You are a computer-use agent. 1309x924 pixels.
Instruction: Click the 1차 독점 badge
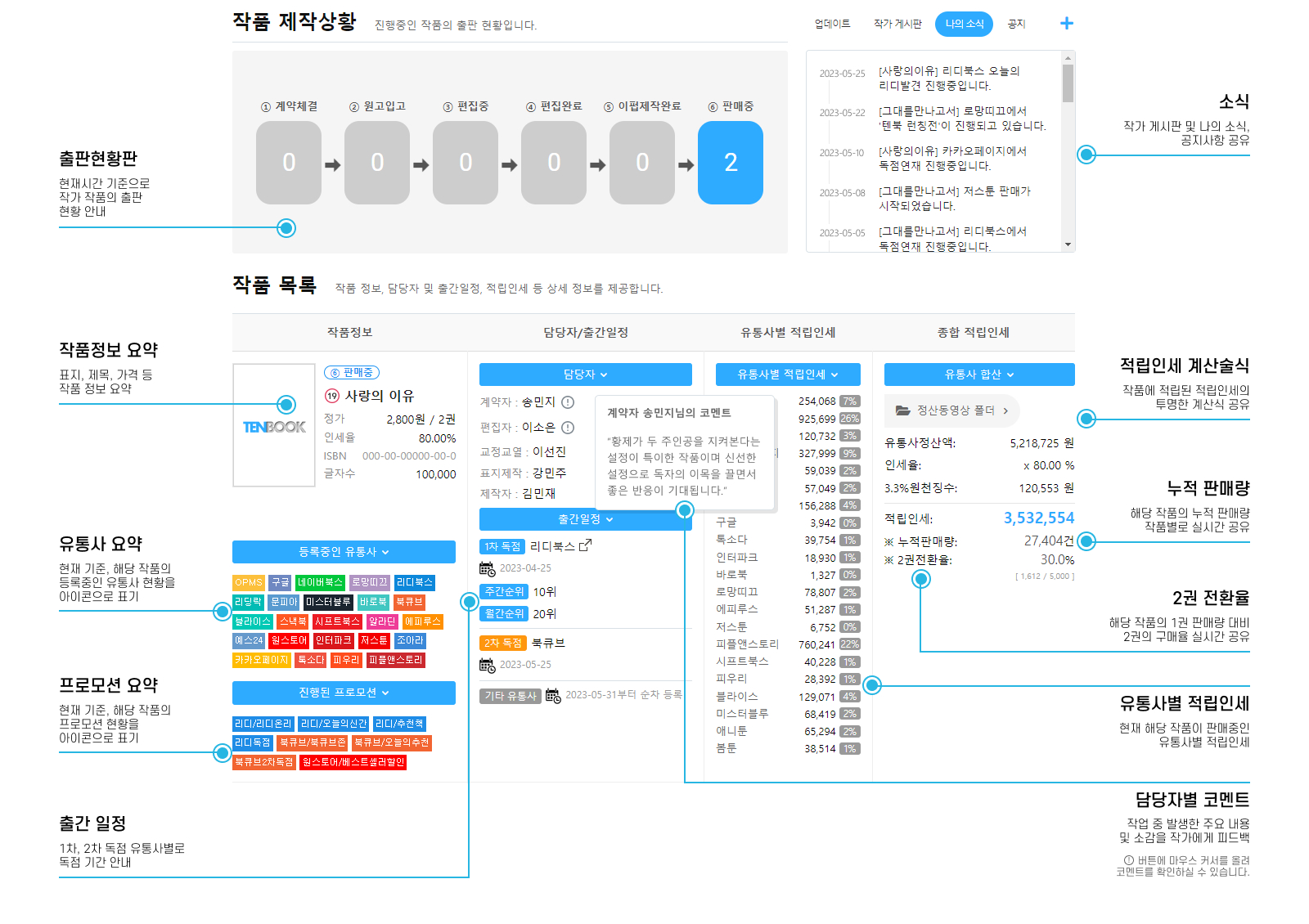click(502, 546)
